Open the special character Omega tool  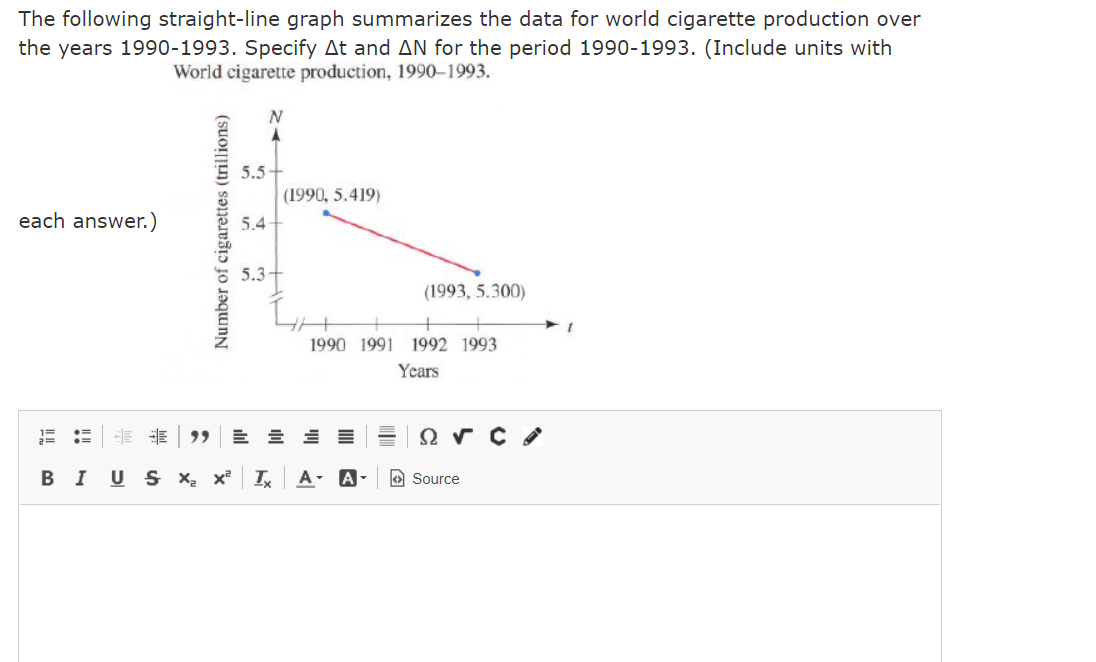428,438
